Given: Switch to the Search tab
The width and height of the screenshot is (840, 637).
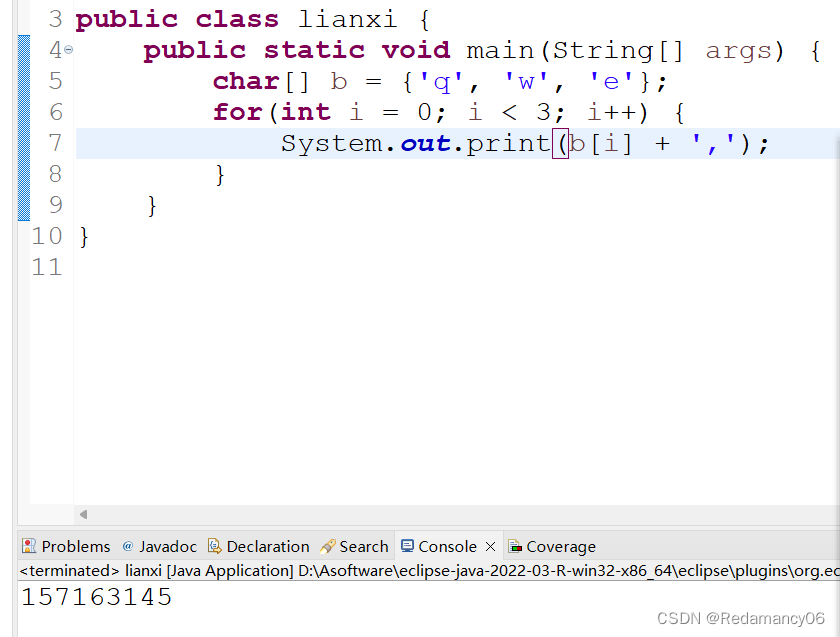Looking at the screenshot, I should point(355,546).
